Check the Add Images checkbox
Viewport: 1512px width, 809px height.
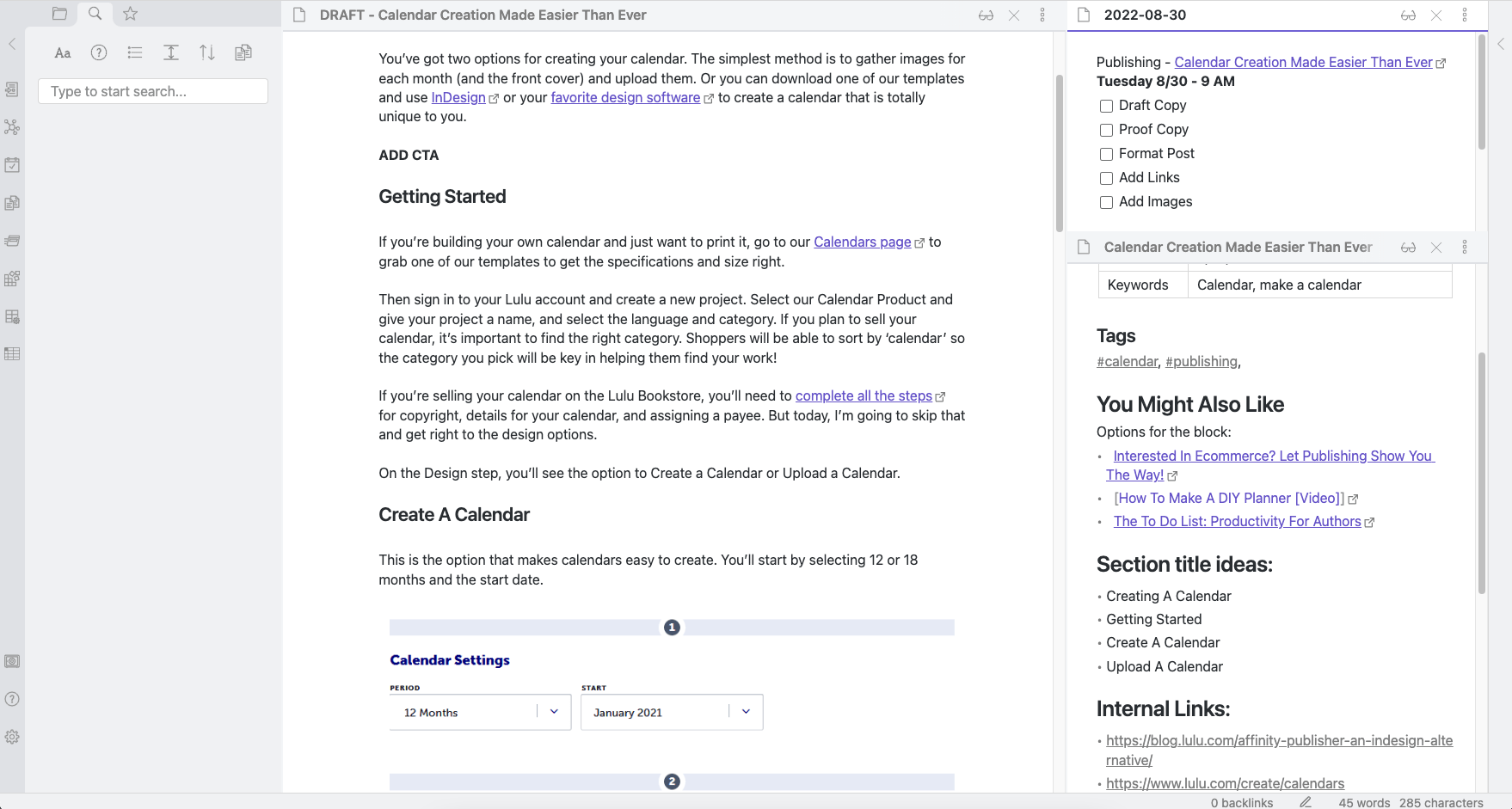coord(1106,202)
